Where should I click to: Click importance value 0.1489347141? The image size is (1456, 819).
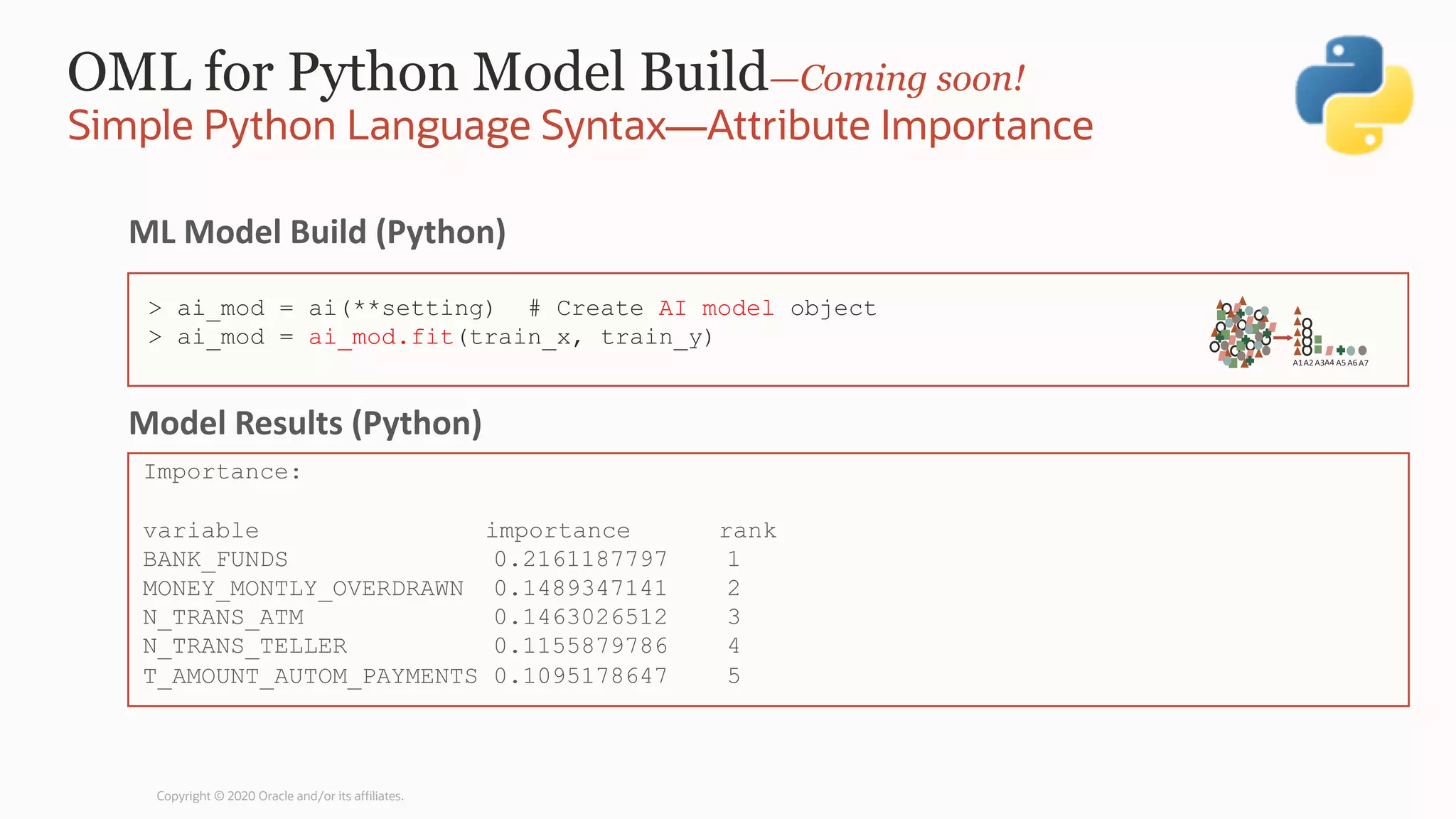[581, 589]
